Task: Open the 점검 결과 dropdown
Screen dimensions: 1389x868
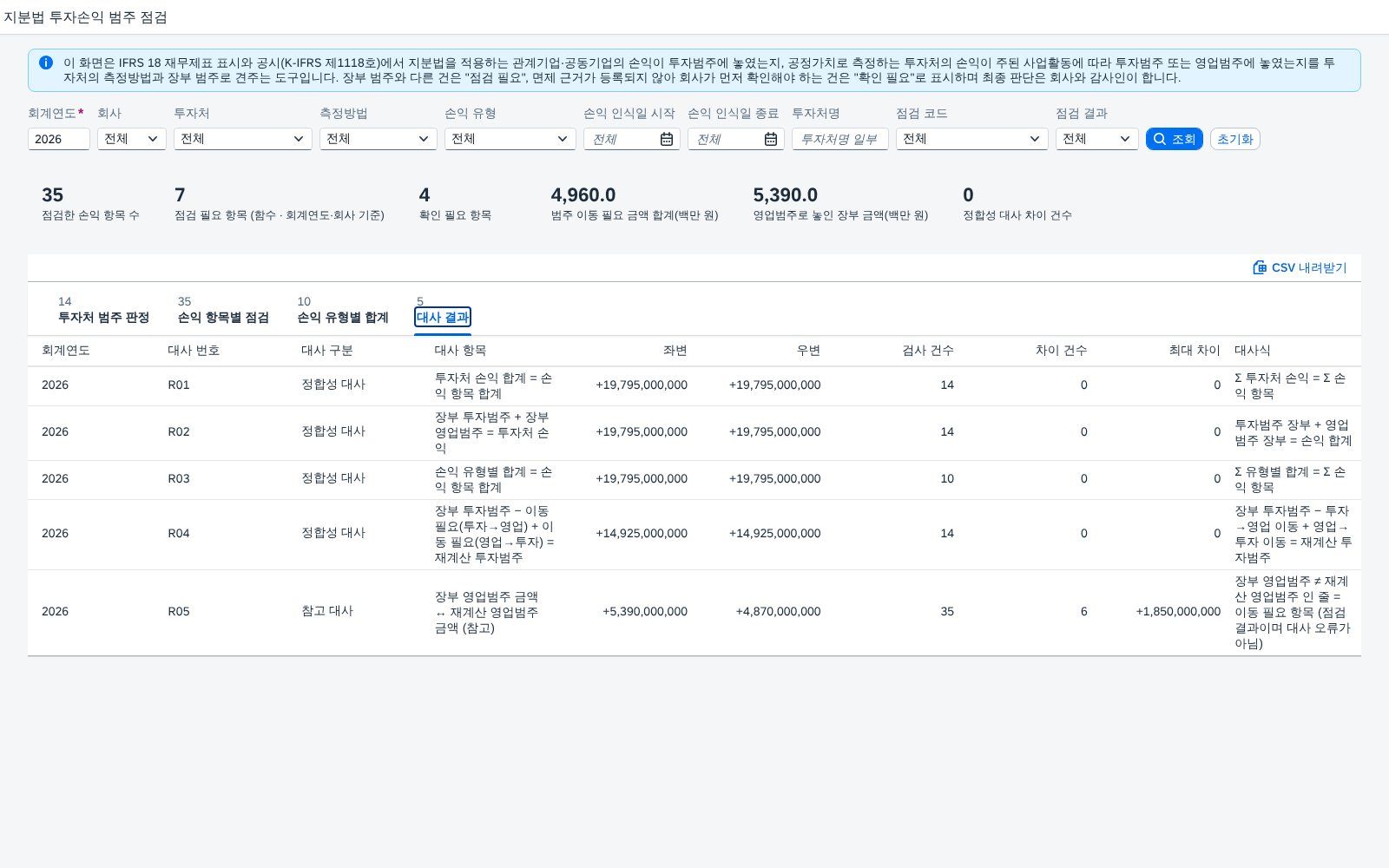Action: (1097, 139)
